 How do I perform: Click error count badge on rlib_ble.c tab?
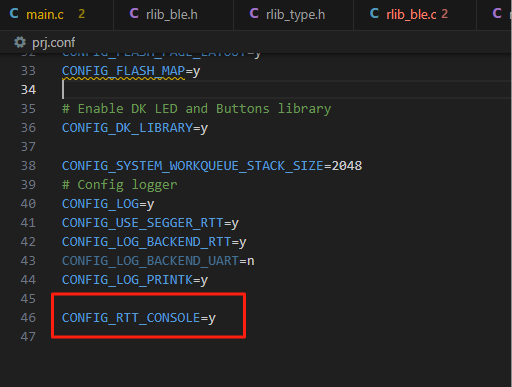445,14
